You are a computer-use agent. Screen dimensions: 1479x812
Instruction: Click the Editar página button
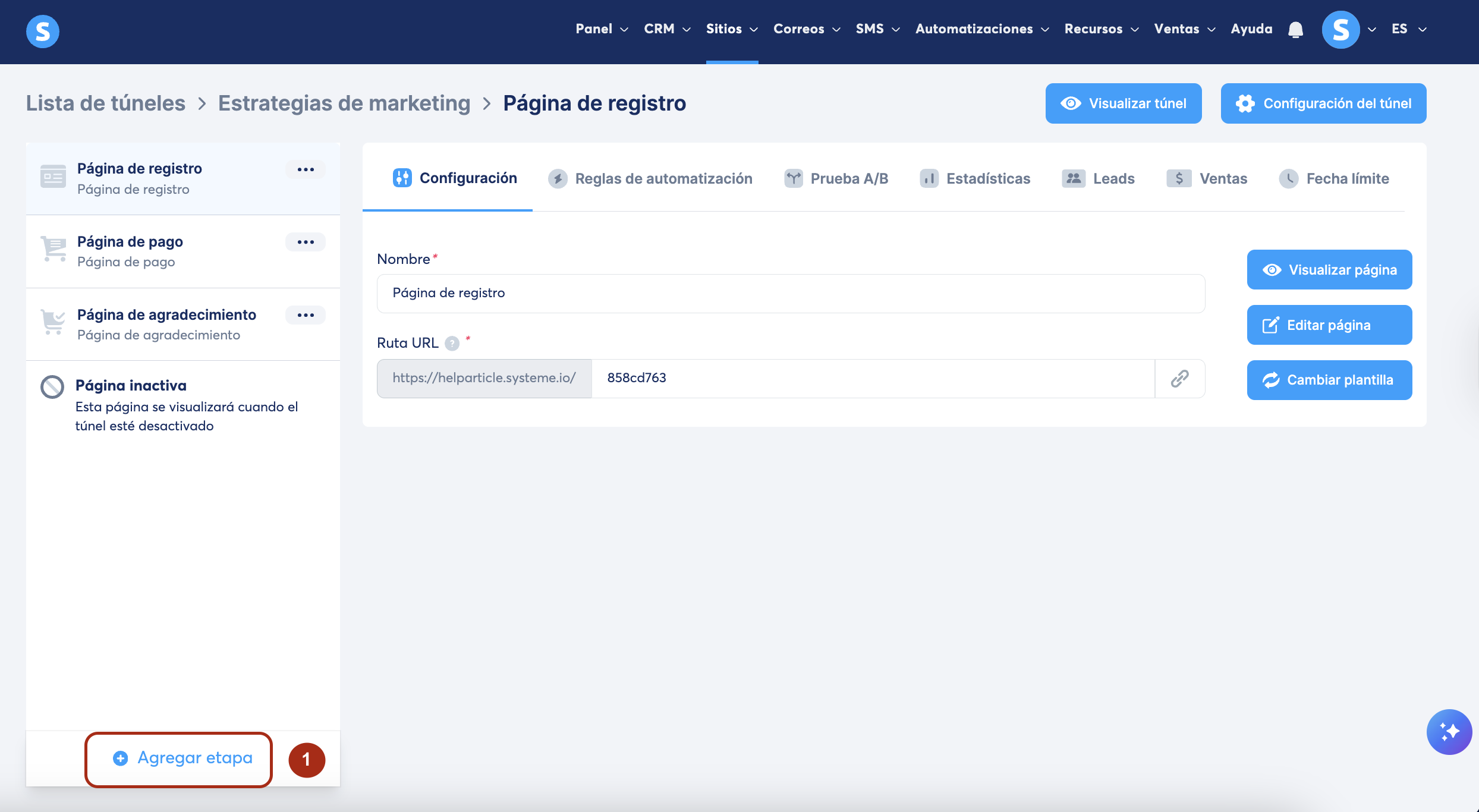[x=1329, y=325]
